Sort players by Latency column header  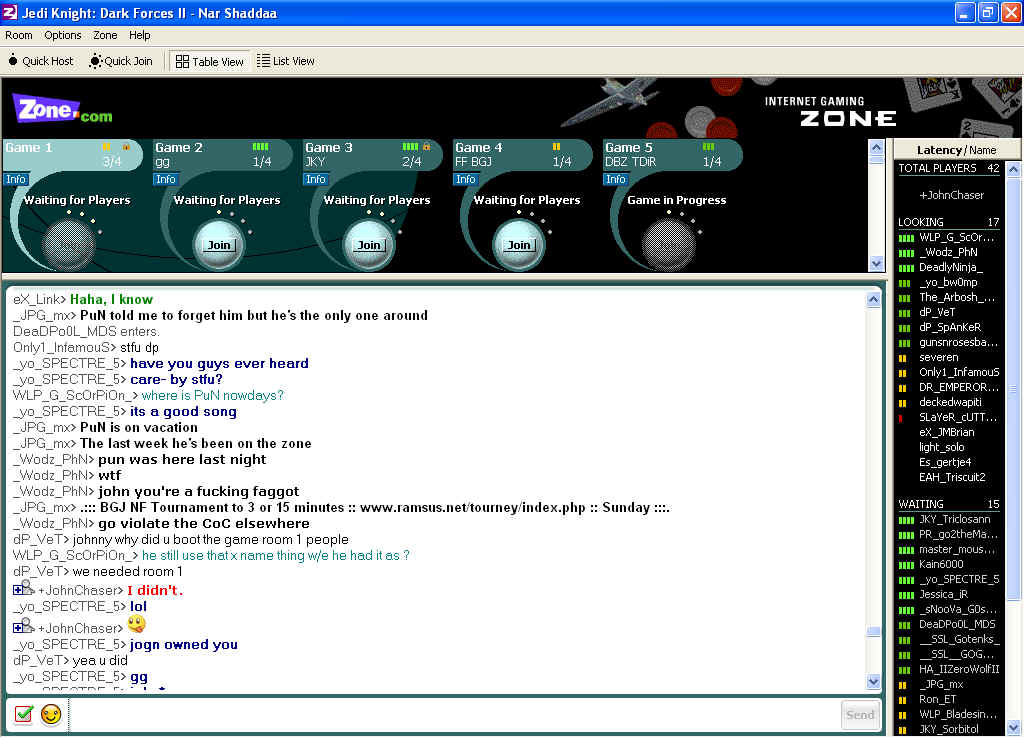tap(939, 150)
